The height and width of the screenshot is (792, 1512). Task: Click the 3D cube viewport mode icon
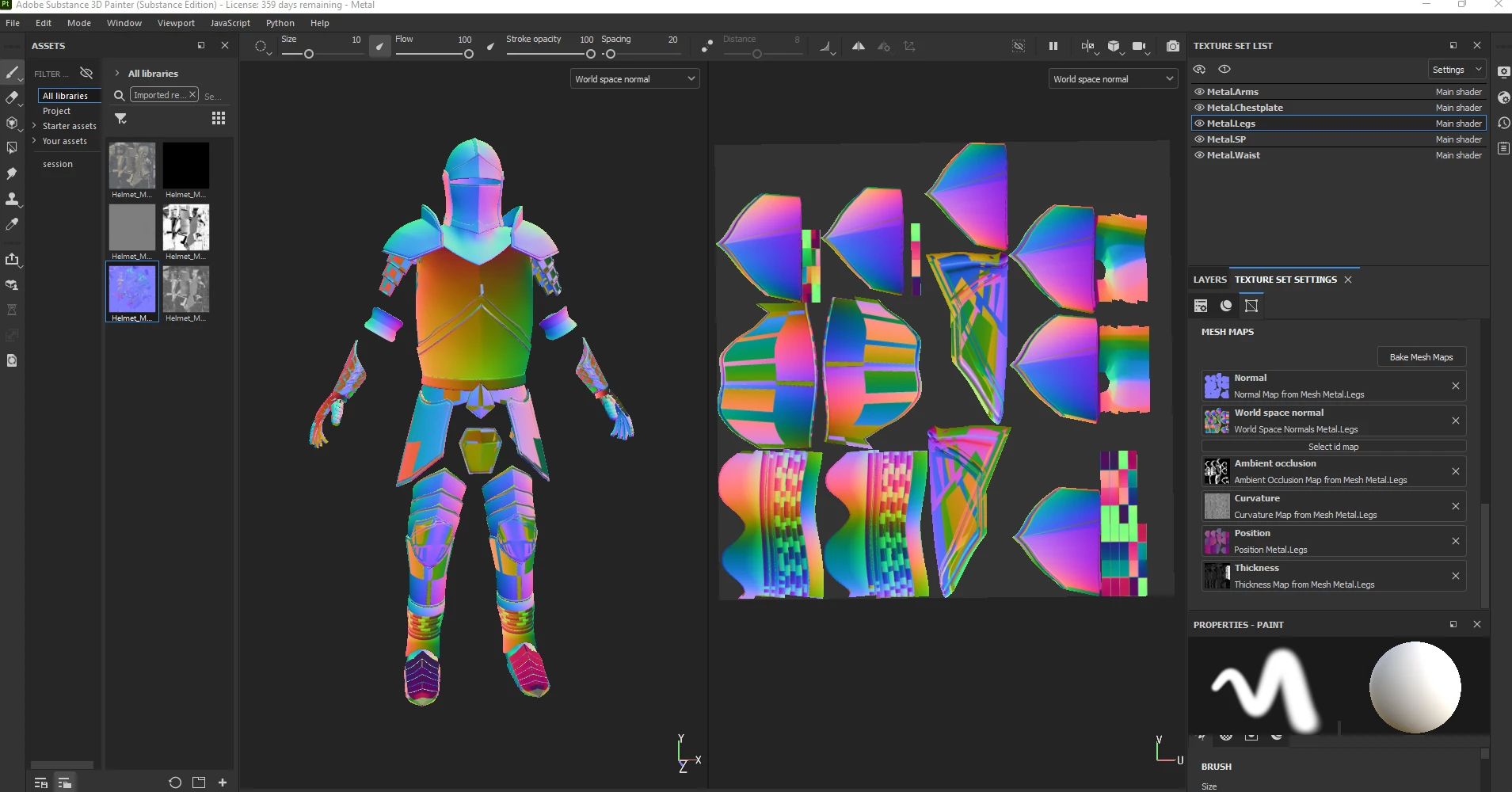pyautogui.click(x=1114, y=46)
